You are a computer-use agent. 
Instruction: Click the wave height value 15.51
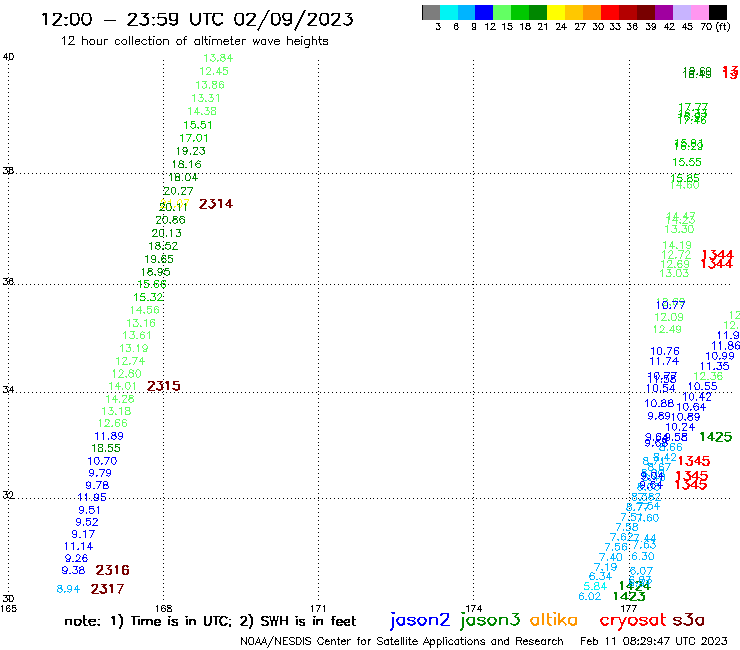[x=198, y=125]
